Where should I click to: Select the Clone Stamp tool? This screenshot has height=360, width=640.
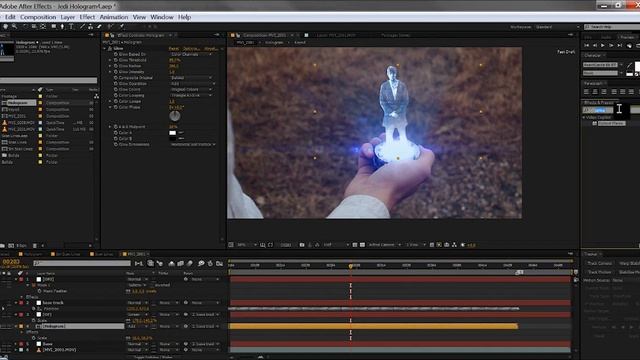click(90, 27)
